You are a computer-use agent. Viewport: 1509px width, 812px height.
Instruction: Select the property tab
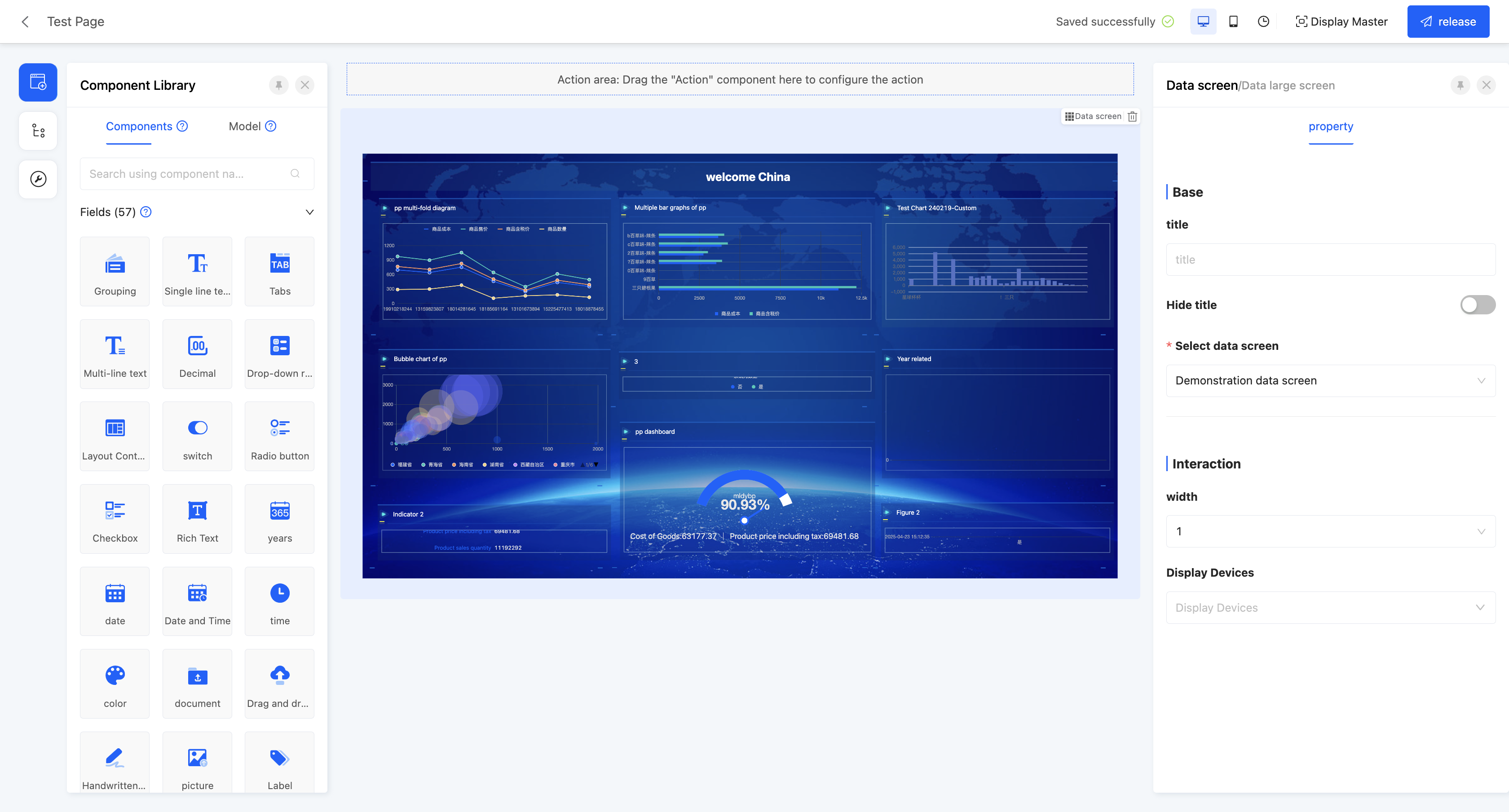click(x=1330, y=127)
